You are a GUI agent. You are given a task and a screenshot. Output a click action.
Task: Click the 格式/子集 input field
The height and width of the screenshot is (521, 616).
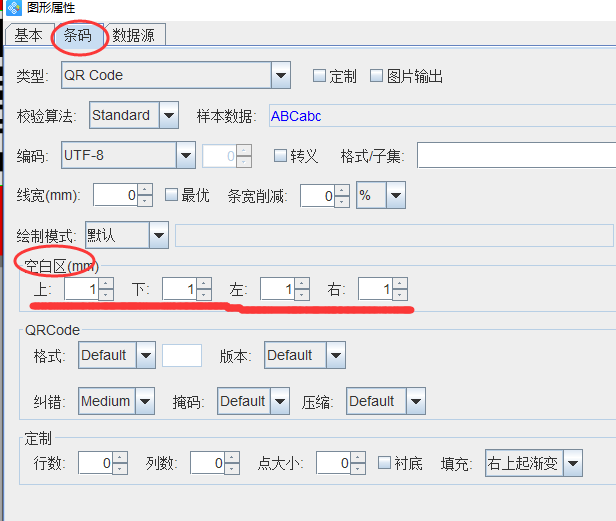point(515,155)
